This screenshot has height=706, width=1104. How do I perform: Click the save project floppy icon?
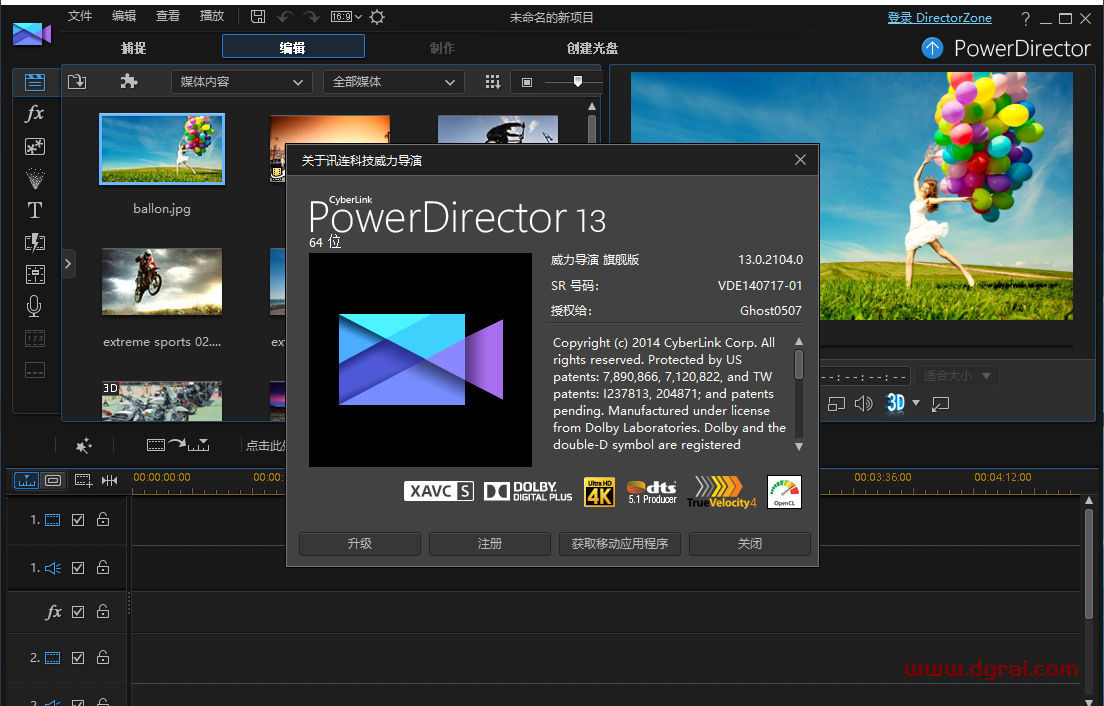click(x=258, y=17)
